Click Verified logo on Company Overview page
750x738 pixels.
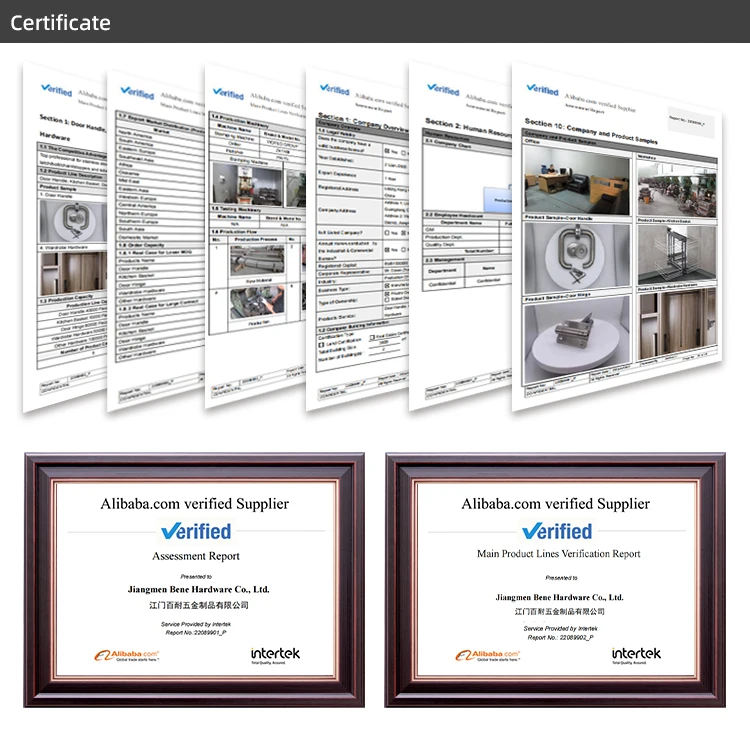[x=334, y=89]
